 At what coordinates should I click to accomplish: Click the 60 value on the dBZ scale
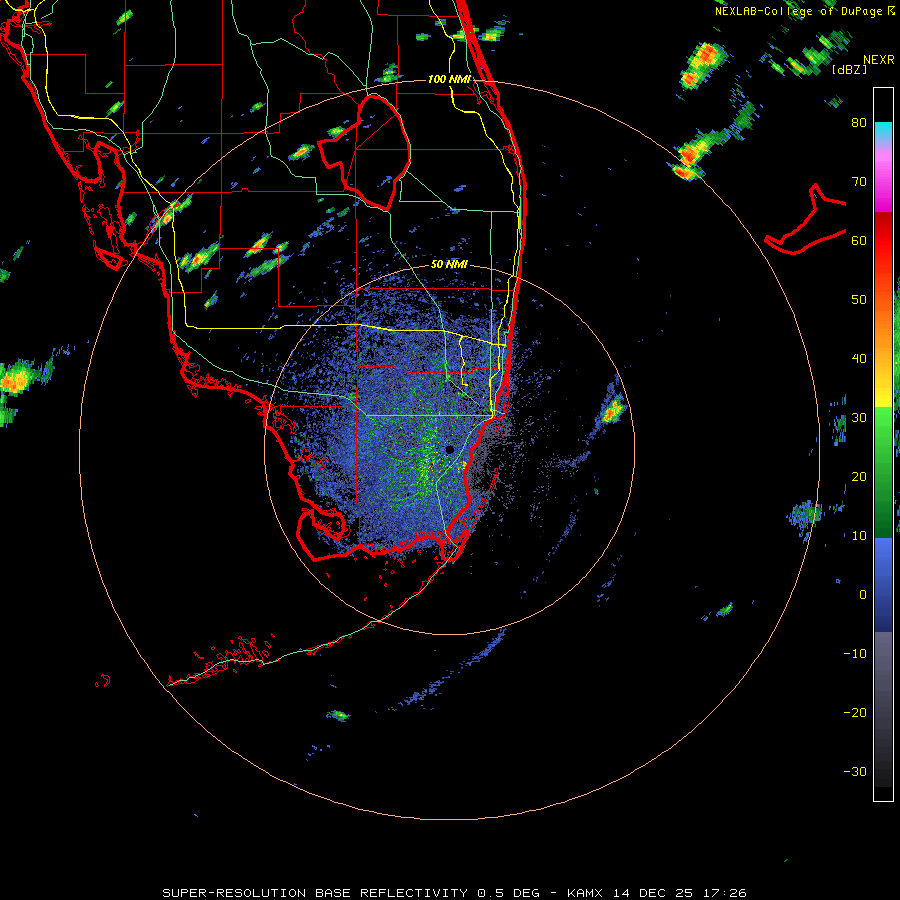point(859,241)
